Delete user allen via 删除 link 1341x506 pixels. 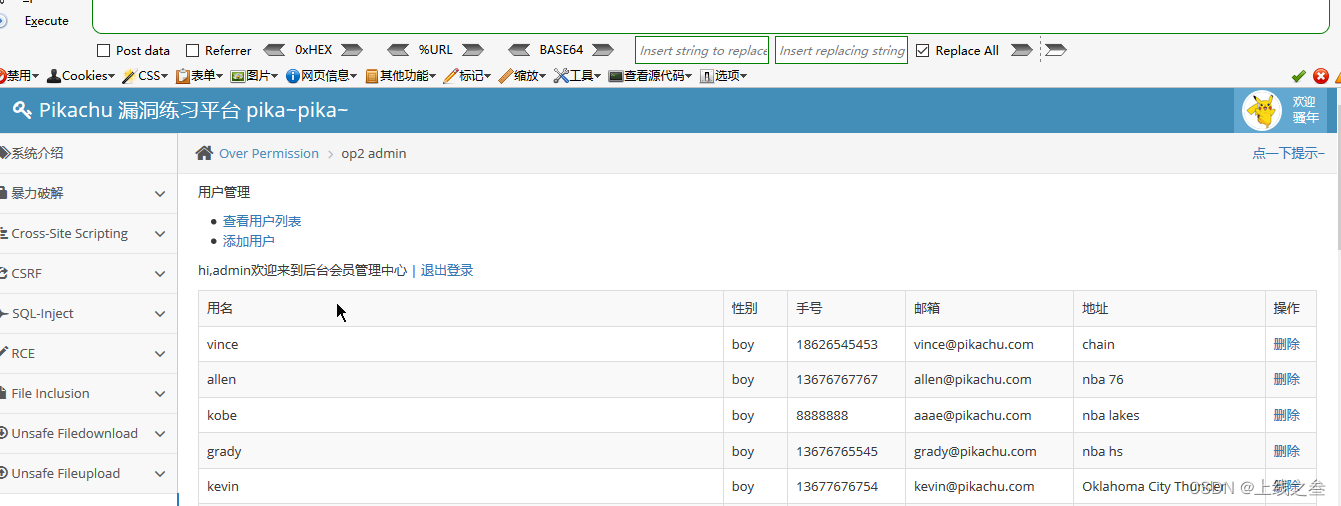pyautogui.click(x=1287, y=379)
